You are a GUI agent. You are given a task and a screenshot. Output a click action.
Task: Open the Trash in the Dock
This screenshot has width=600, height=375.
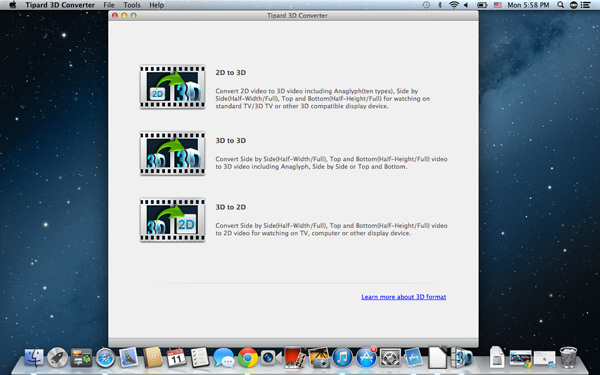[x=568, y=358]
